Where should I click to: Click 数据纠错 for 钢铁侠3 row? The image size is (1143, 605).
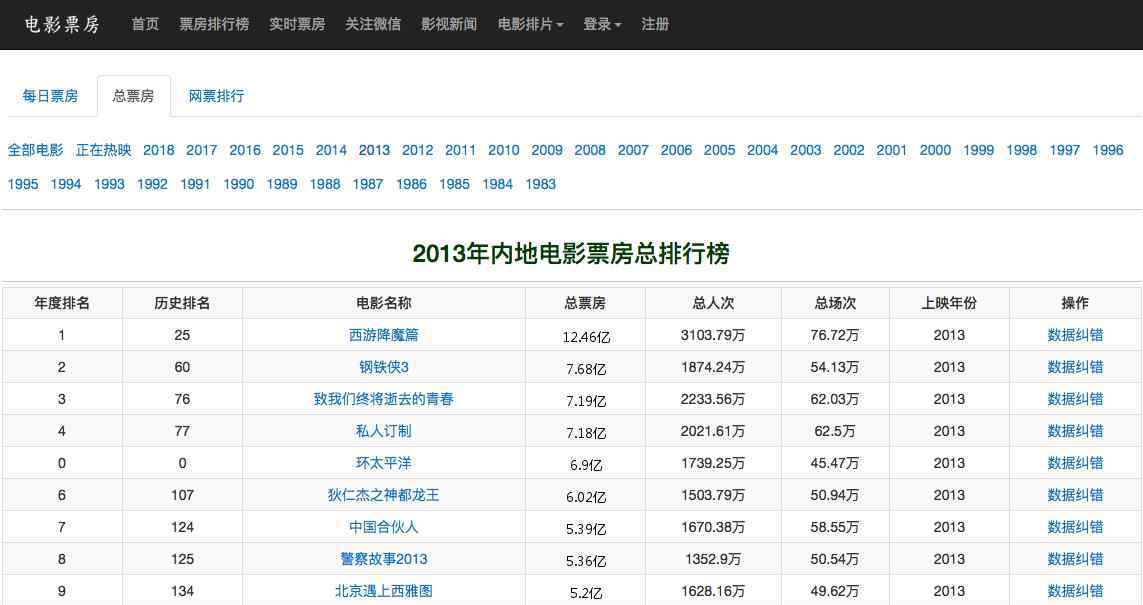(1075, 367)
